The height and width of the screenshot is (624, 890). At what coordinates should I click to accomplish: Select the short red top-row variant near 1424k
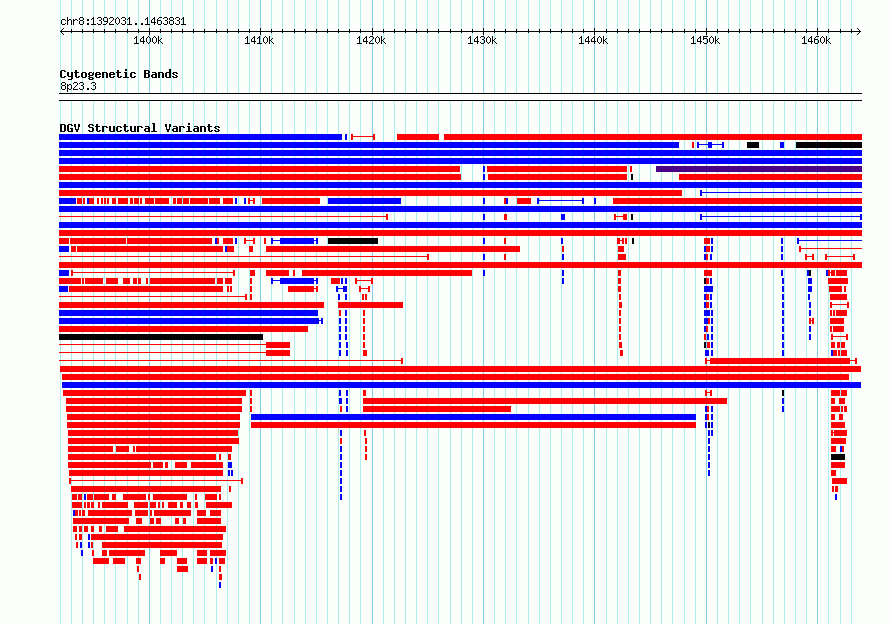tap(418, 137)
